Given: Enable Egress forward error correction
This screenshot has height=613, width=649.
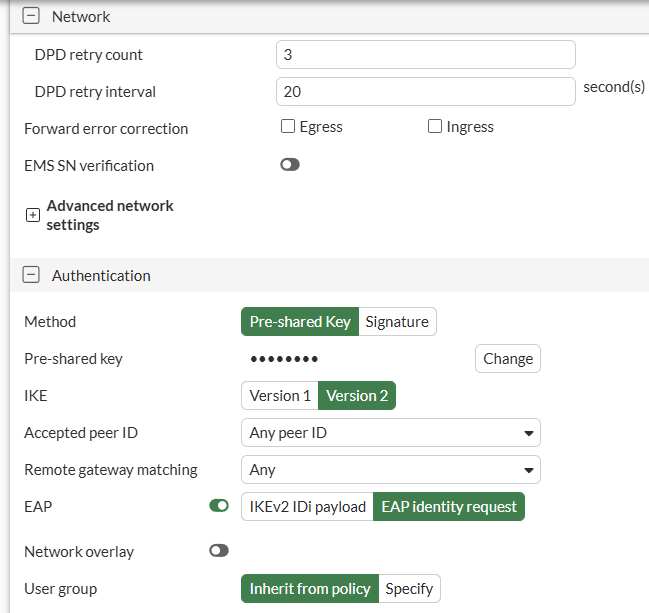Looking at the screenshot, I should 288,126.
